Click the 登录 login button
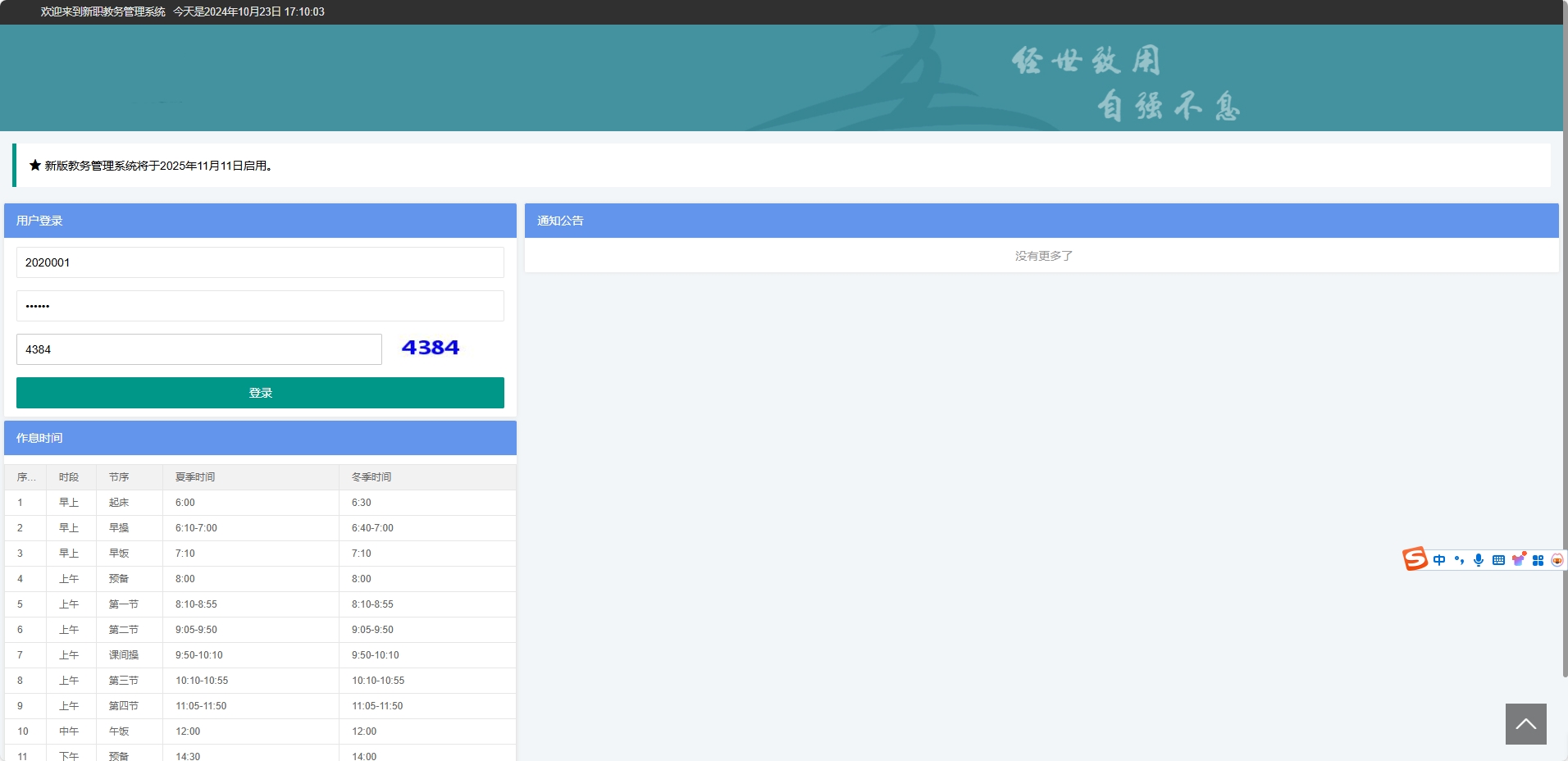 coord(260,393)
